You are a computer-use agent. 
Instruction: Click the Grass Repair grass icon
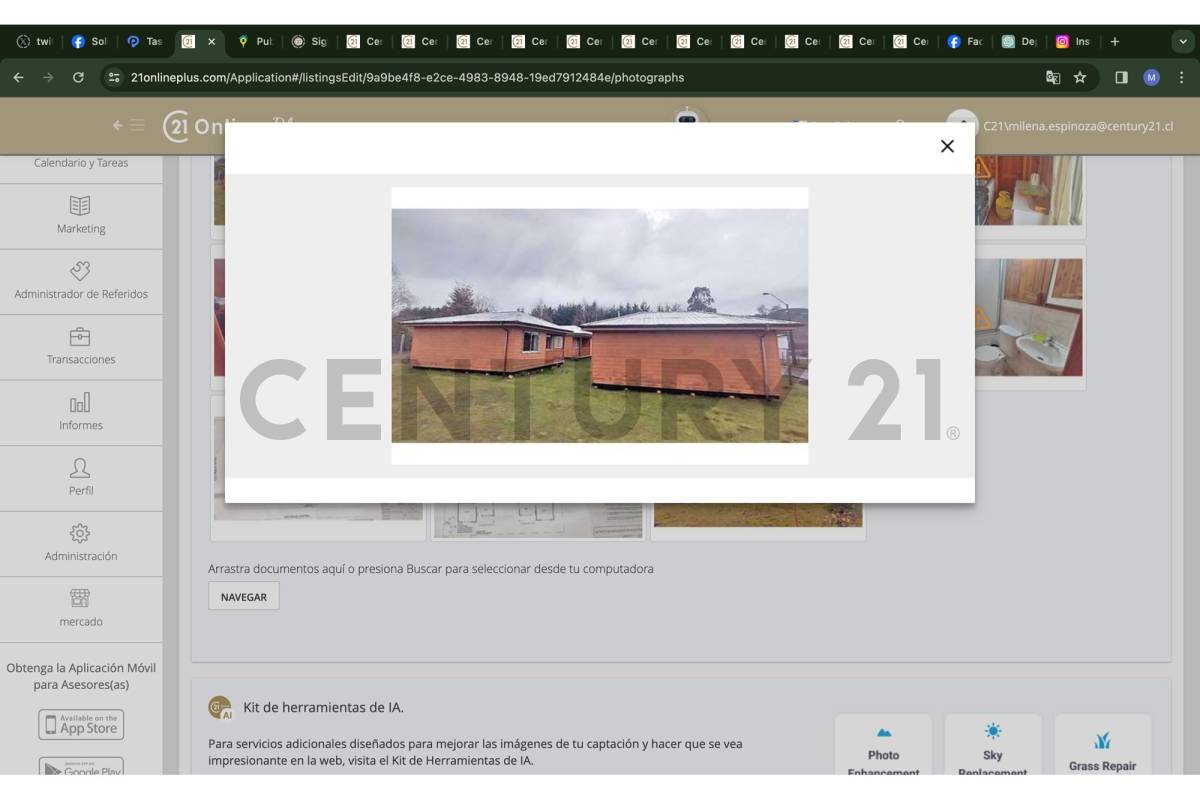(1103, 741)
